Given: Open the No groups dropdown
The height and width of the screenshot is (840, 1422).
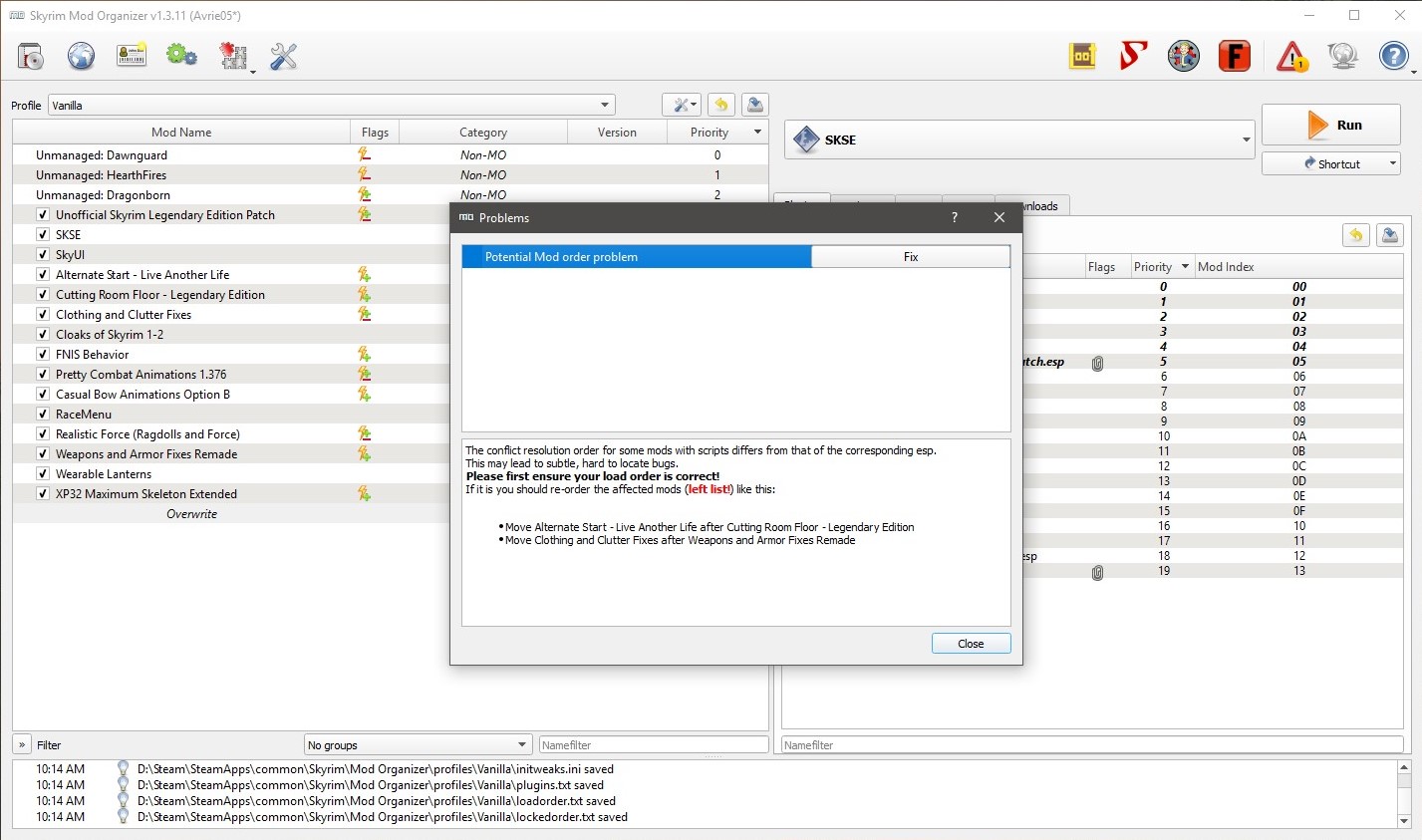Looking at the screenshot, I should point(418,745).
